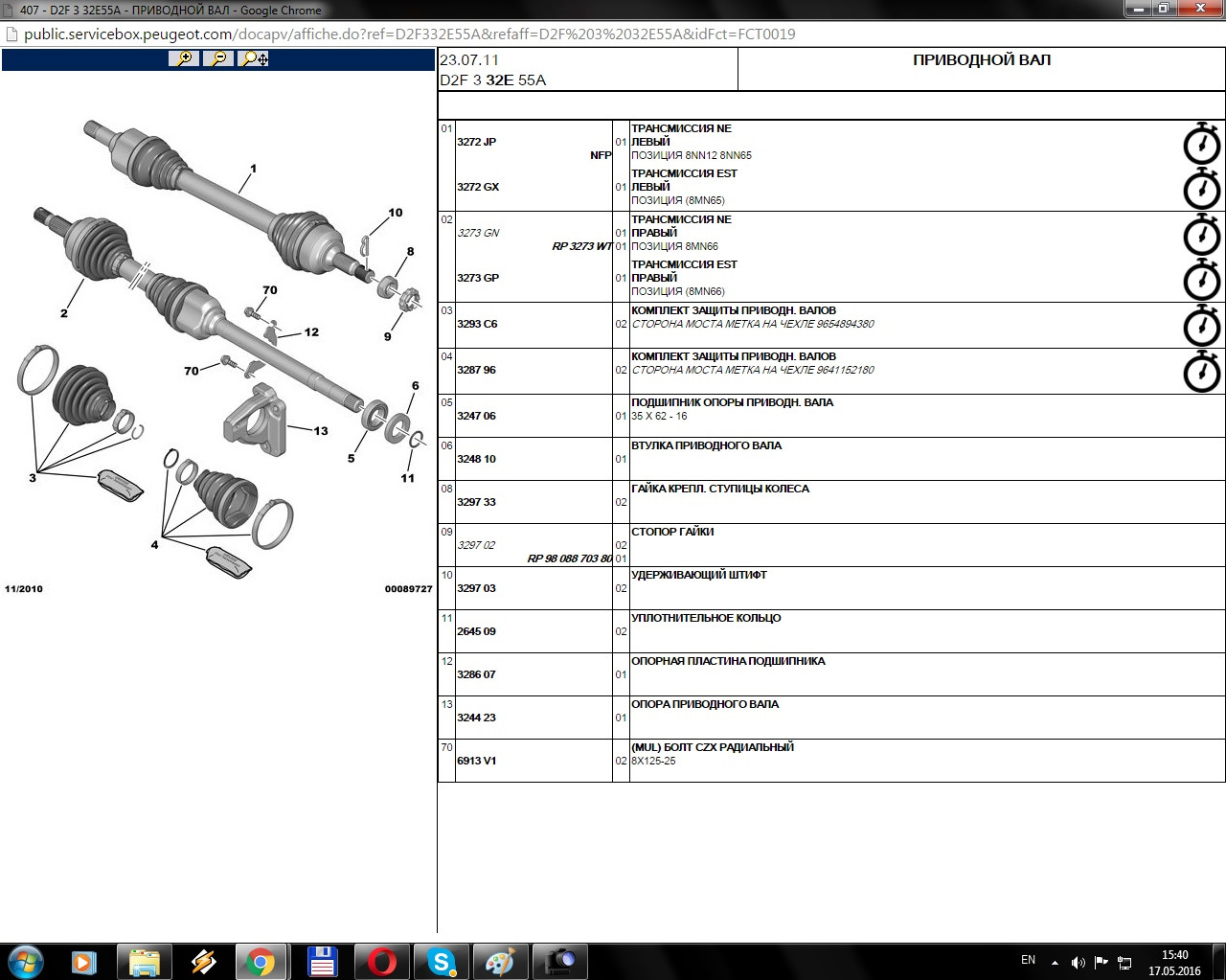This screenshot has height=980, width=1226.
Task: Select bolt part number 6913 V1
Action: 476,761
